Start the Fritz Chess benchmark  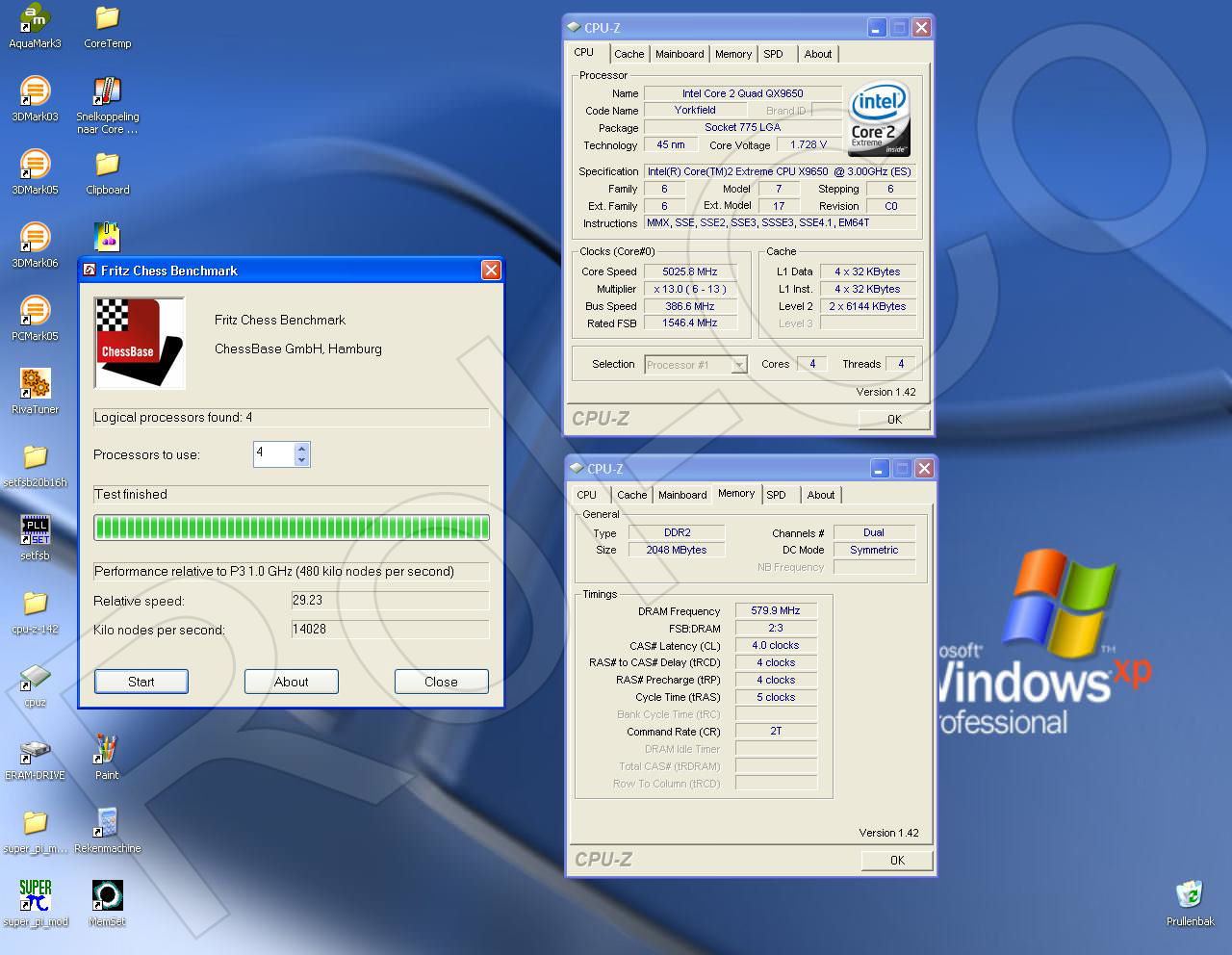(x=141, y=682)
